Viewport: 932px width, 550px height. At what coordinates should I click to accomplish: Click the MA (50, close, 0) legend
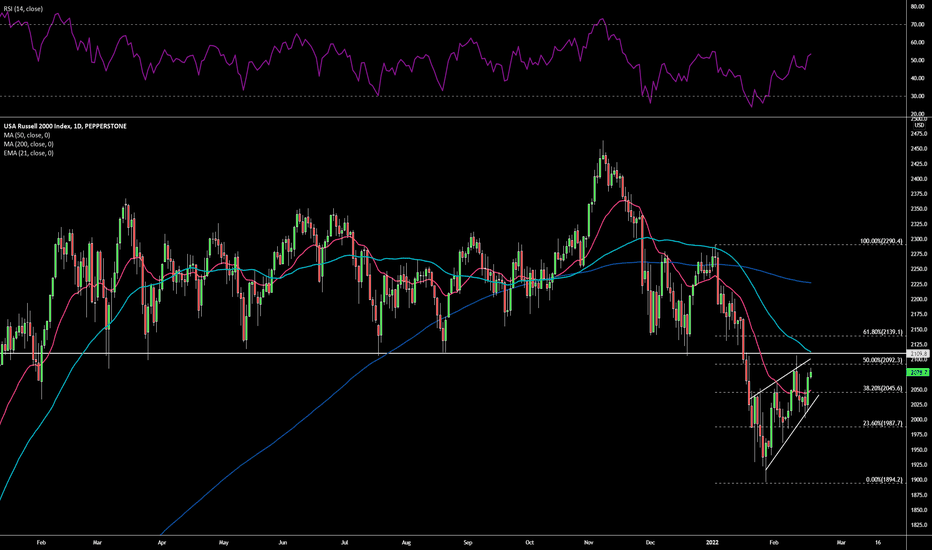point(27,135)
